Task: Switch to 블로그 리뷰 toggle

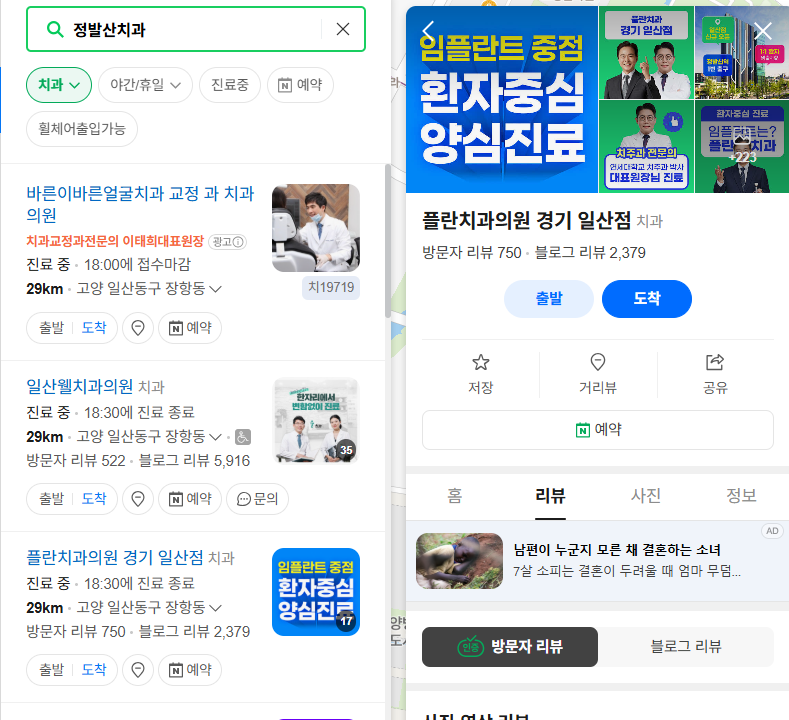Action: pos(686,647)
